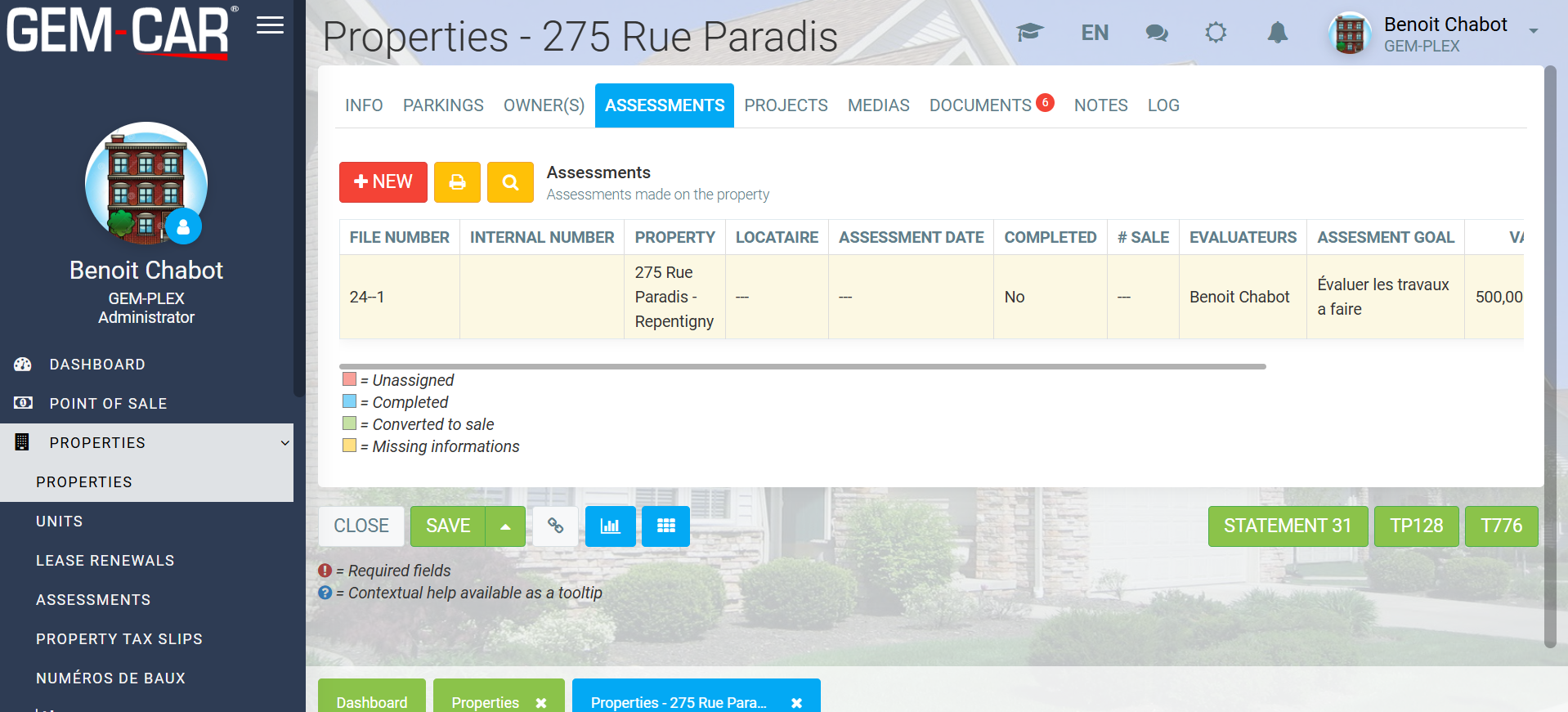Screen dimensions: 1568x712
Task: Click the STATEMENT 31 button
Action: [x=1287, y=526]
